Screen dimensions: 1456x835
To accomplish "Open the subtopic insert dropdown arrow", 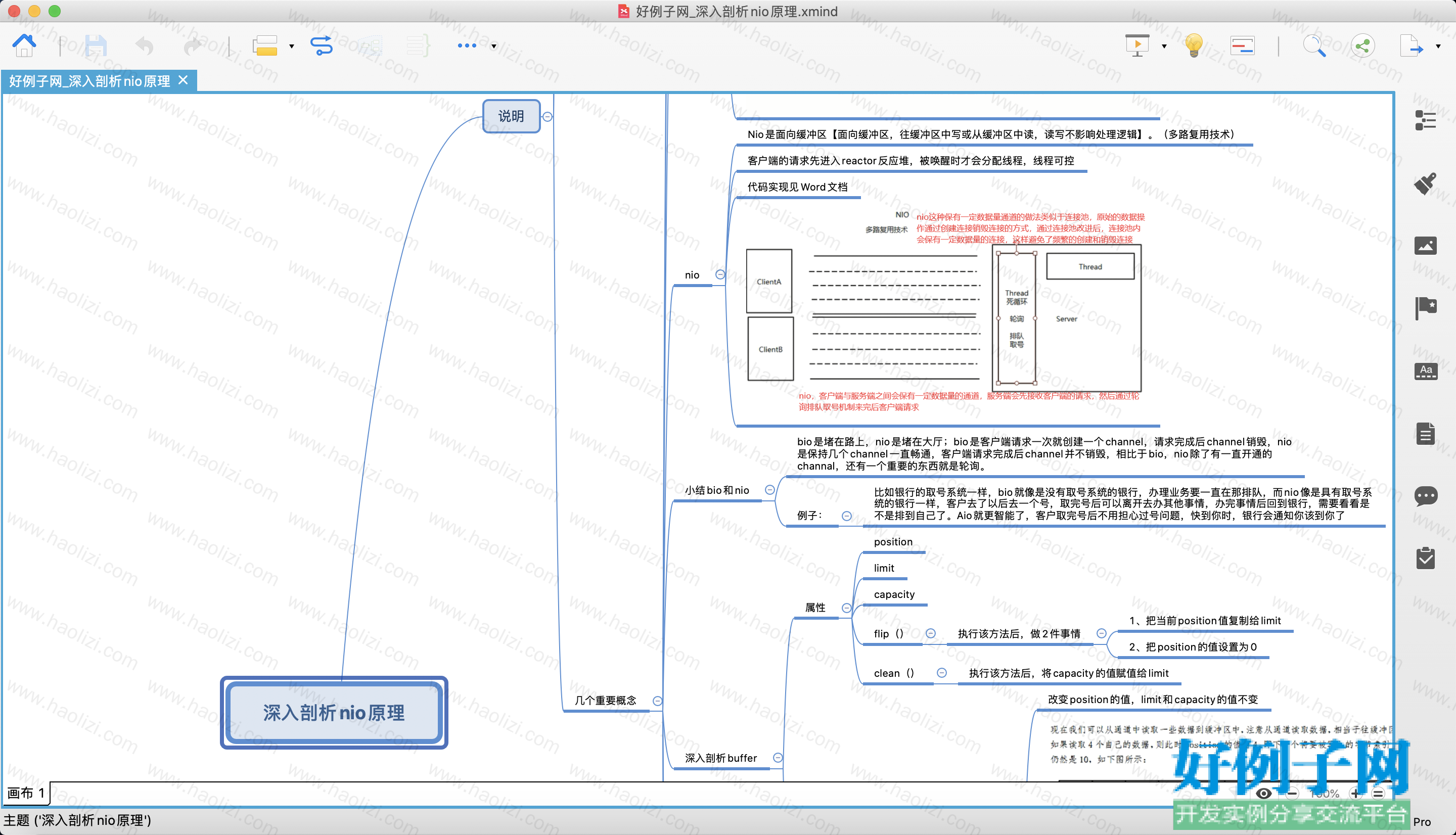I will 291,47.
